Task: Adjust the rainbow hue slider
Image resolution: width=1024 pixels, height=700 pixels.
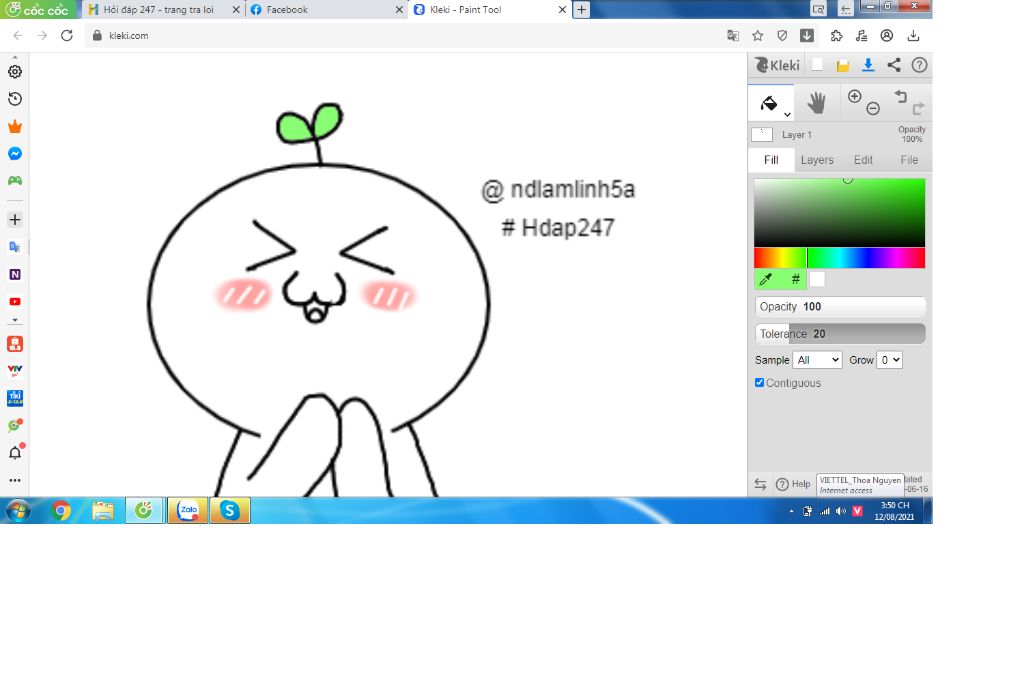Action: coord(839,258)
